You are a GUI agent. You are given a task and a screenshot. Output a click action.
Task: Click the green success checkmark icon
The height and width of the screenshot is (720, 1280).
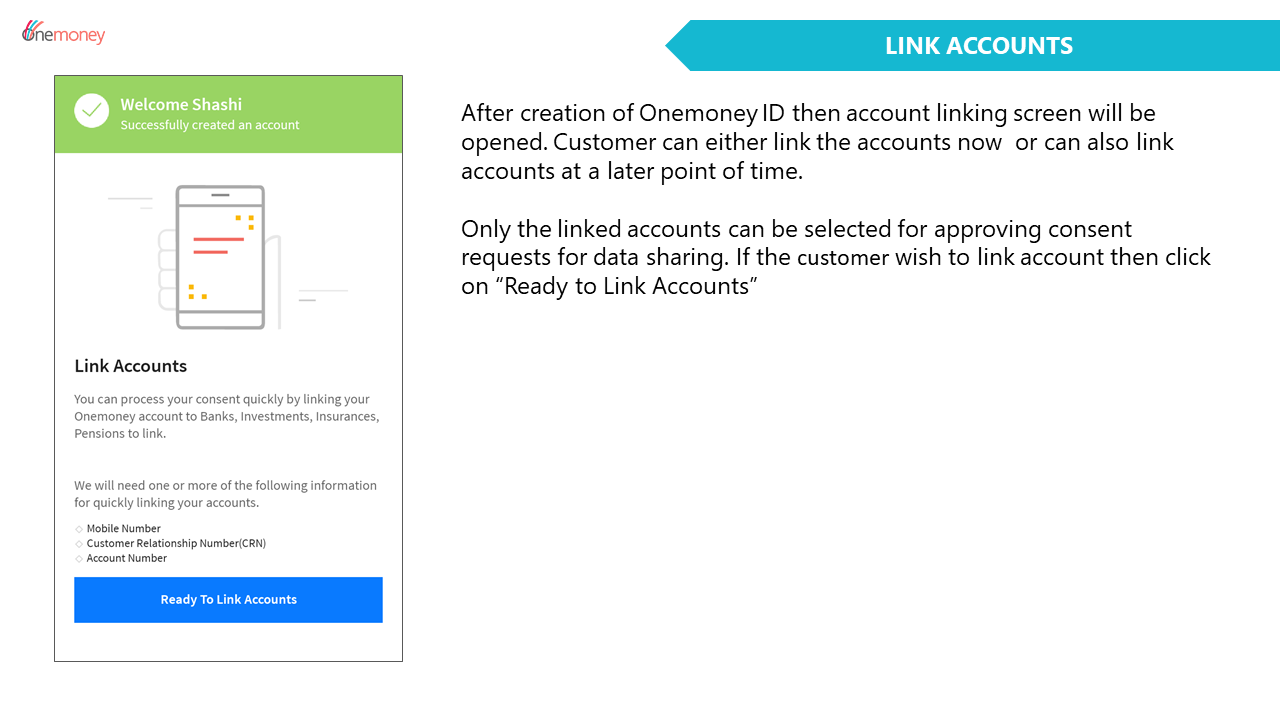(91, 111)
